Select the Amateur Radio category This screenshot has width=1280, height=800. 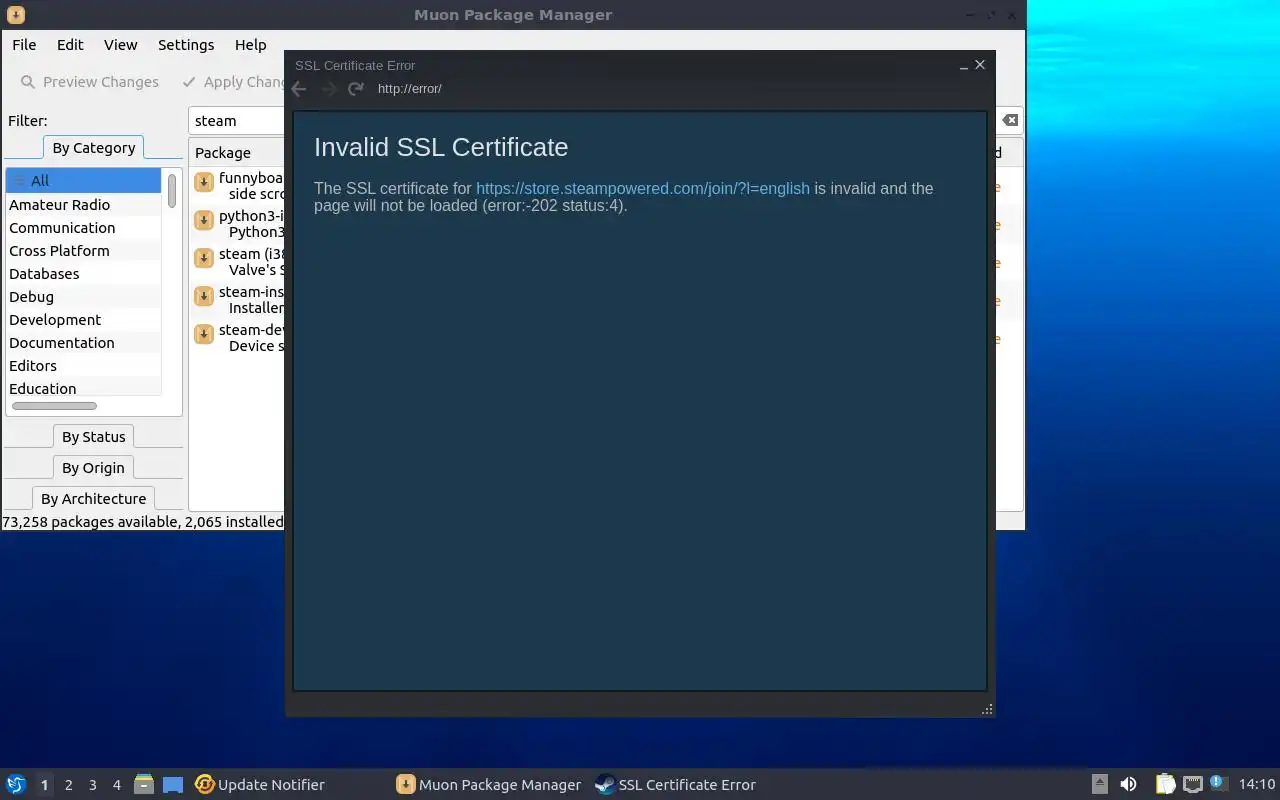pos(83,205)
